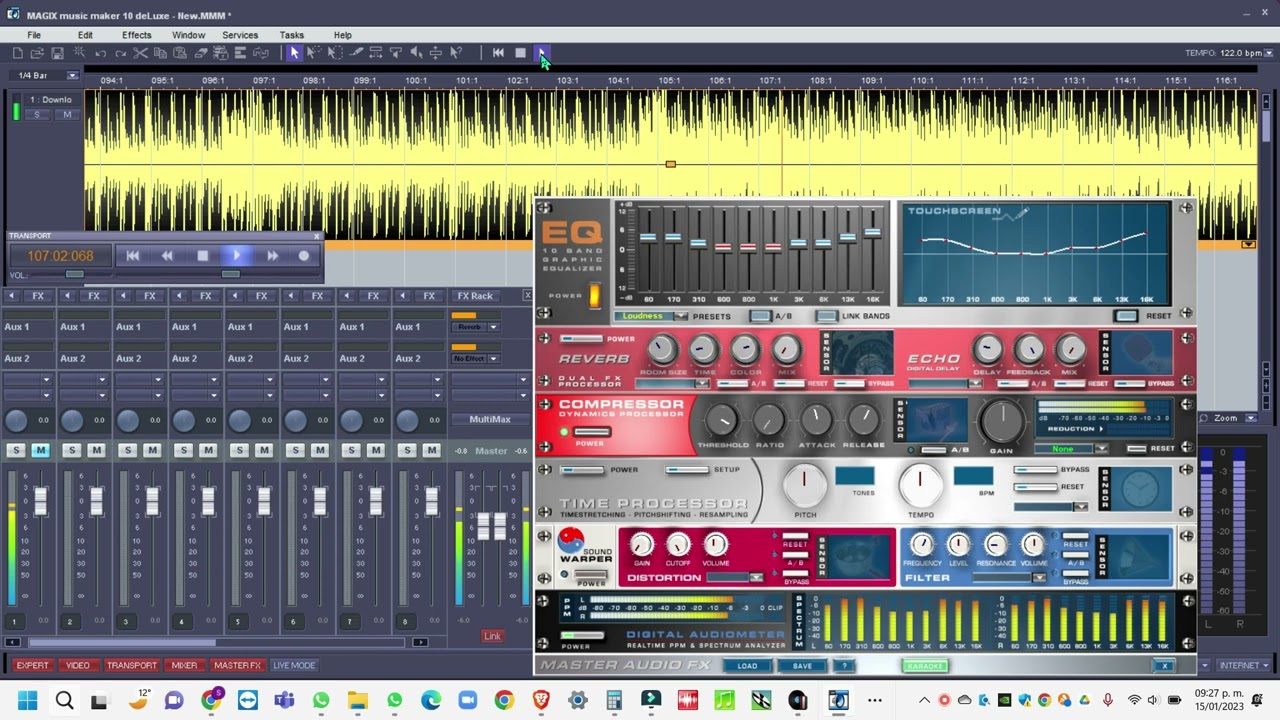This screenshot has width=1280, height=720.
Task: Click the MIXER bottom tab
Action: (x=184, y=666)
